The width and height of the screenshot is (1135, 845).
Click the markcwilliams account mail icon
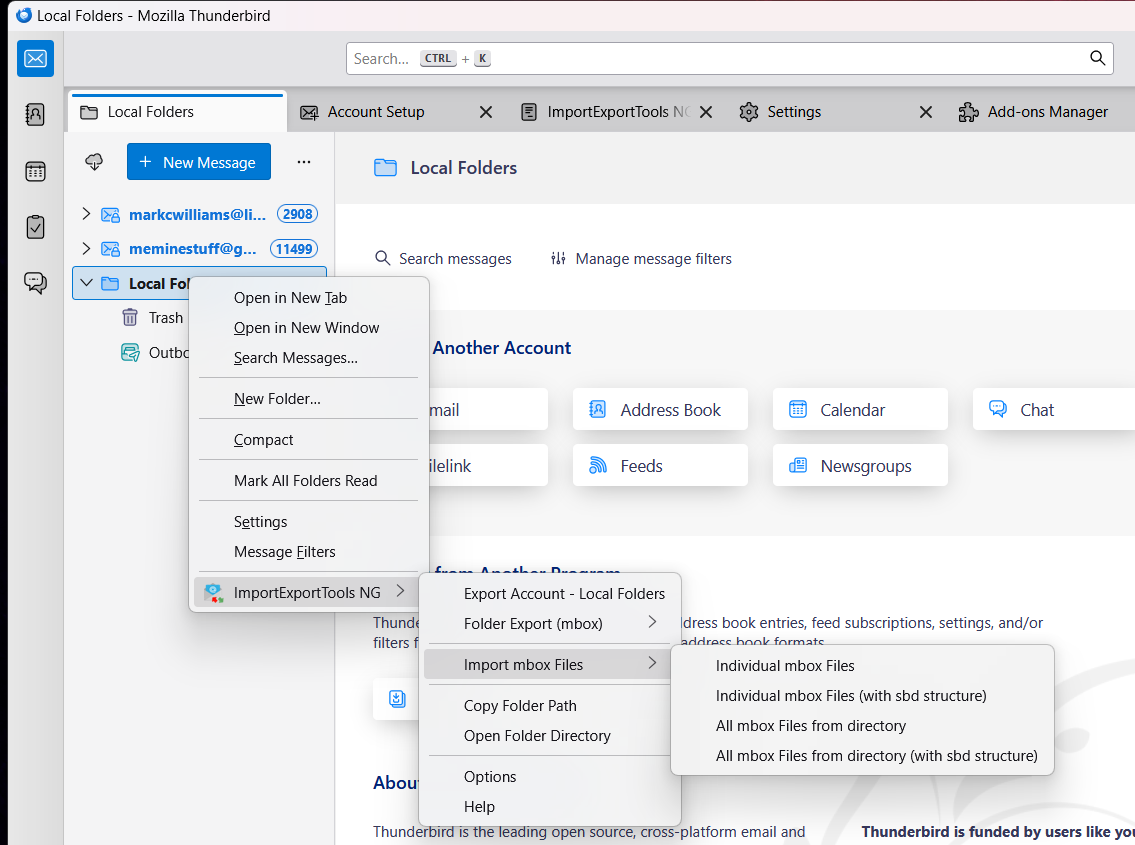point(110,214)
